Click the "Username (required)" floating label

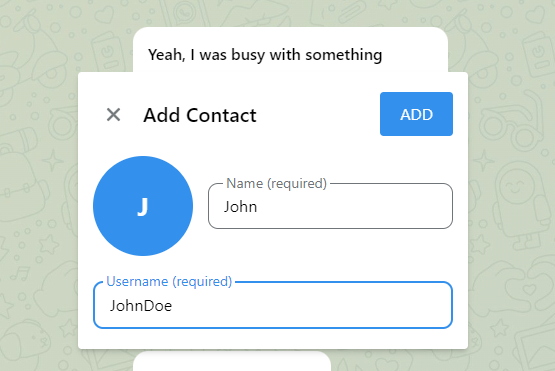pos(169,281)
